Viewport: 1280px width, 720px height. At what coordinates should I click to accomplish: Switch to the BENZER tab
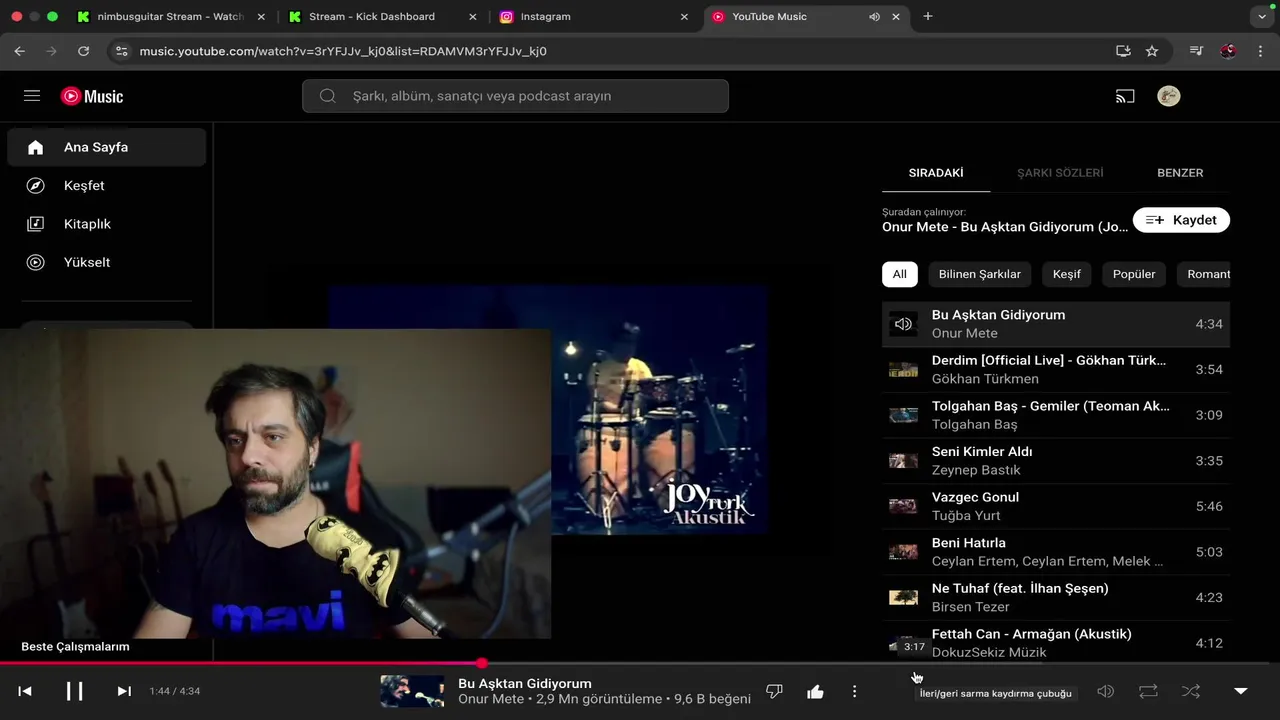pyautogui.click(x=1180, y=173)
